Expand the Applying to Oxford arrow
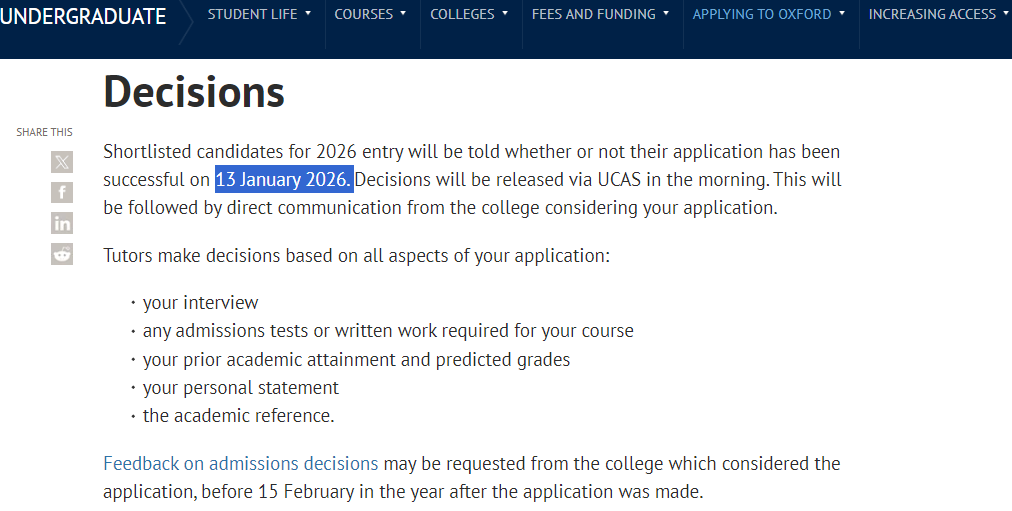1012x511 pixels. click(x=842, y=14)
